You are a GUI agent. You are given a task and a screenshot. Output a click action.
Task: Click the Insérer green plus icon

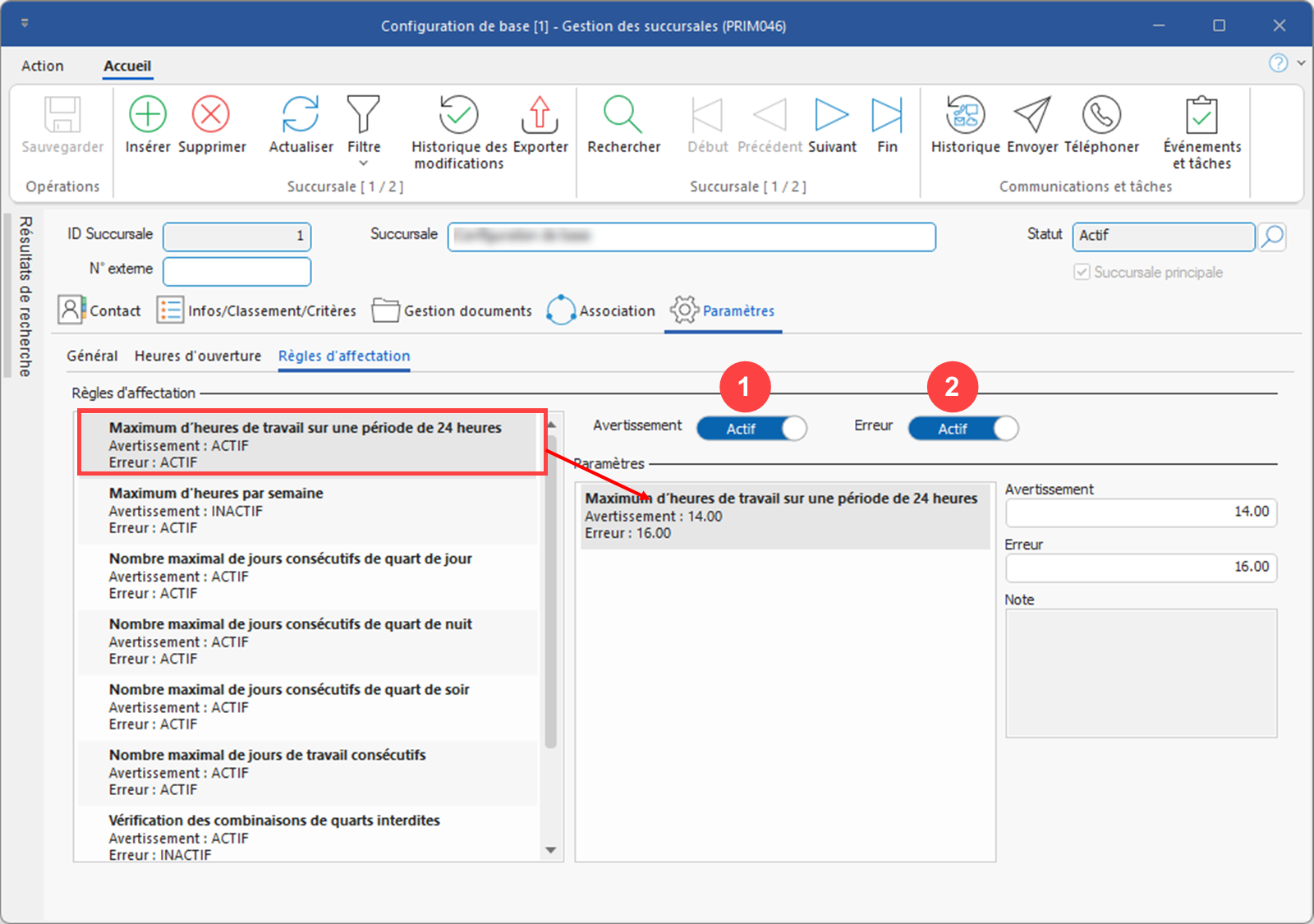tap(148, 115)
